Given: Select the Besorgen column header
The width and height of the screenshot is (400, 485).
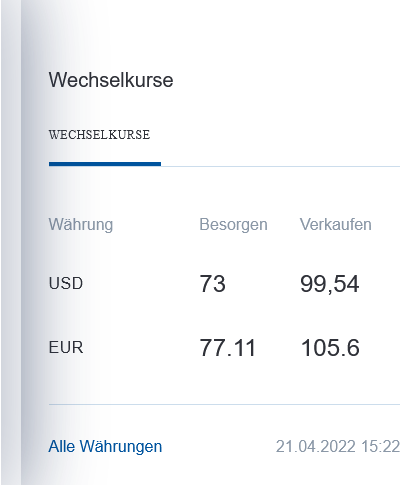Looking at the screenshot, I should tap(233, 225).
